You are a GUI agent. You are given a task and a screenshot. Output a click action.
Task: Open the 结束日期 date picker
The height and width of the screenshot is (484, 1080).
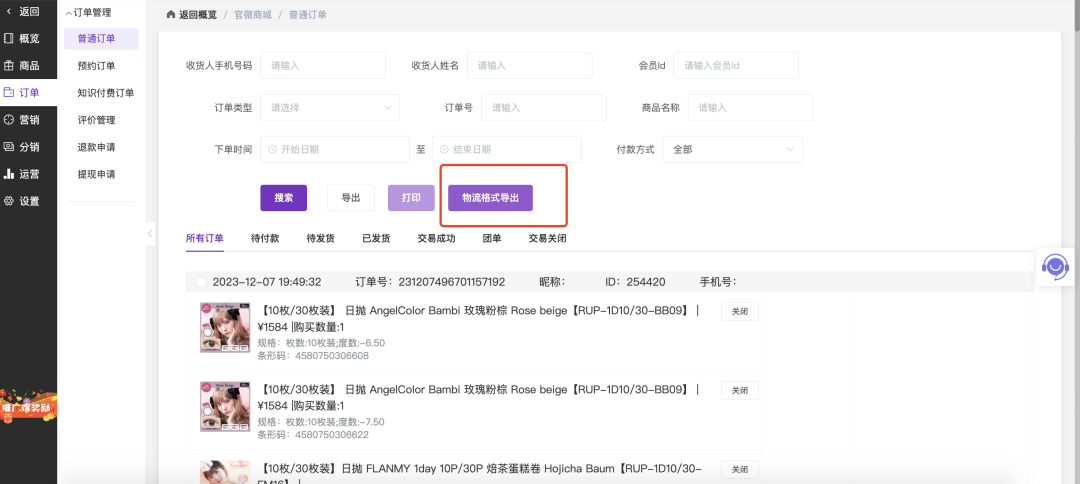click(x=507, y=149)
